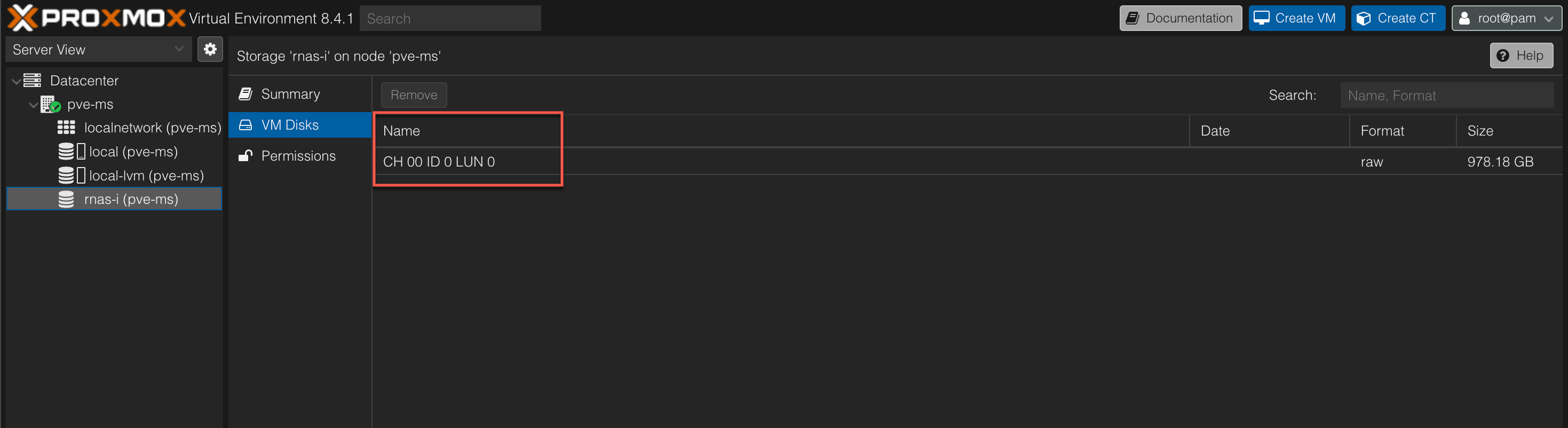
Task: Select the Datacenter server icon
Action: point(32,81)
